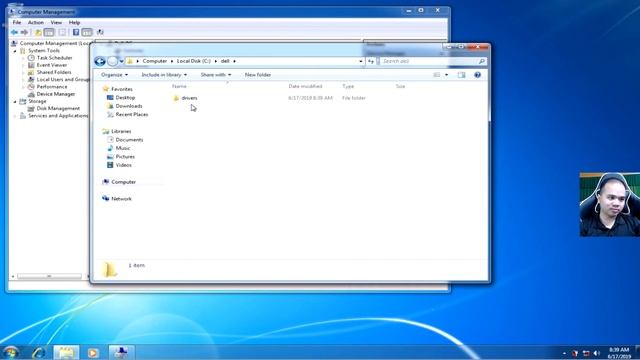Open recent locations dropdown beside nav arrows
640x360 pixels.
click(x=121, y=61)
